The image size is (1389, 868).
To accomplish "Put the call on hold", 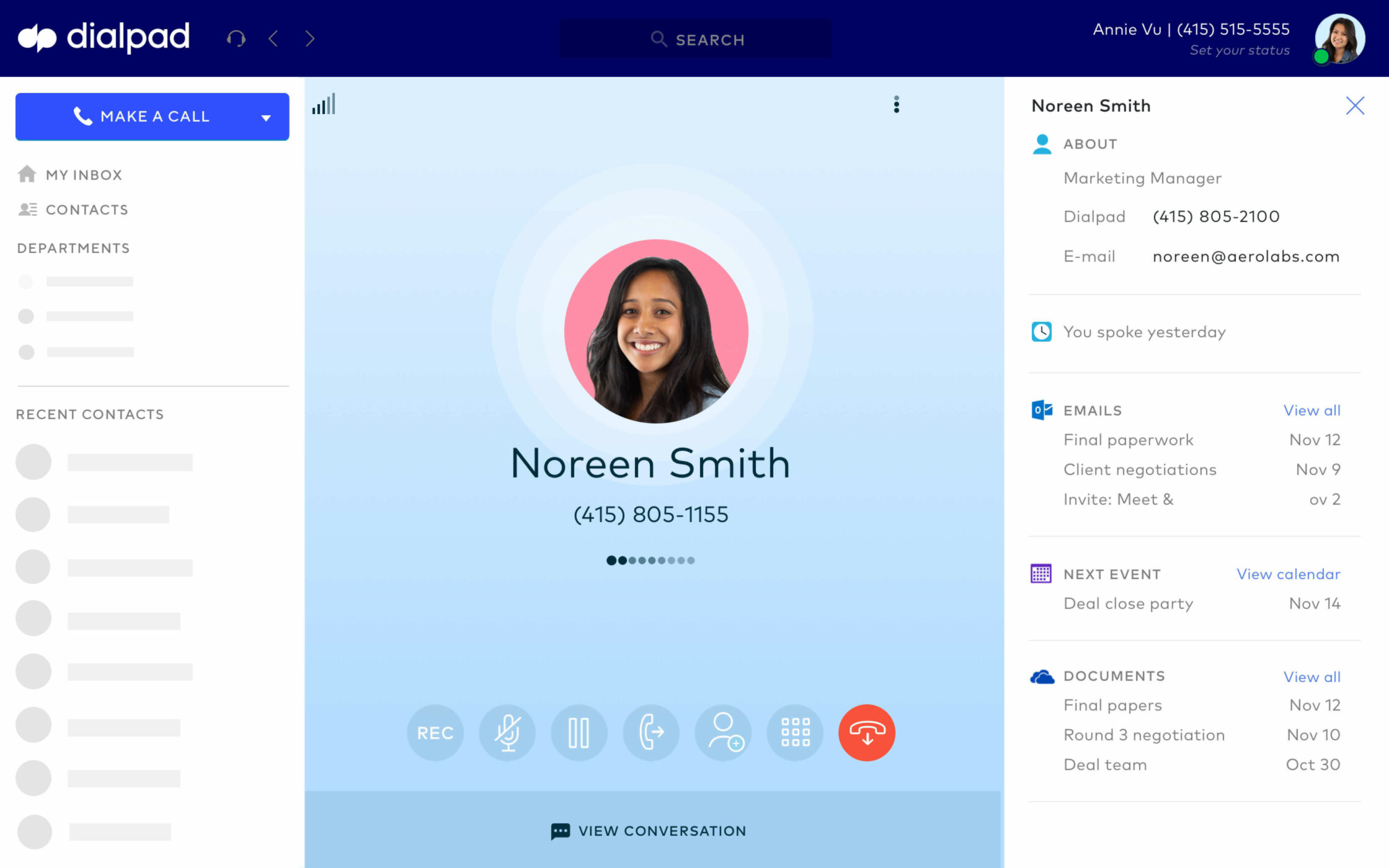I will click(579, 732).
